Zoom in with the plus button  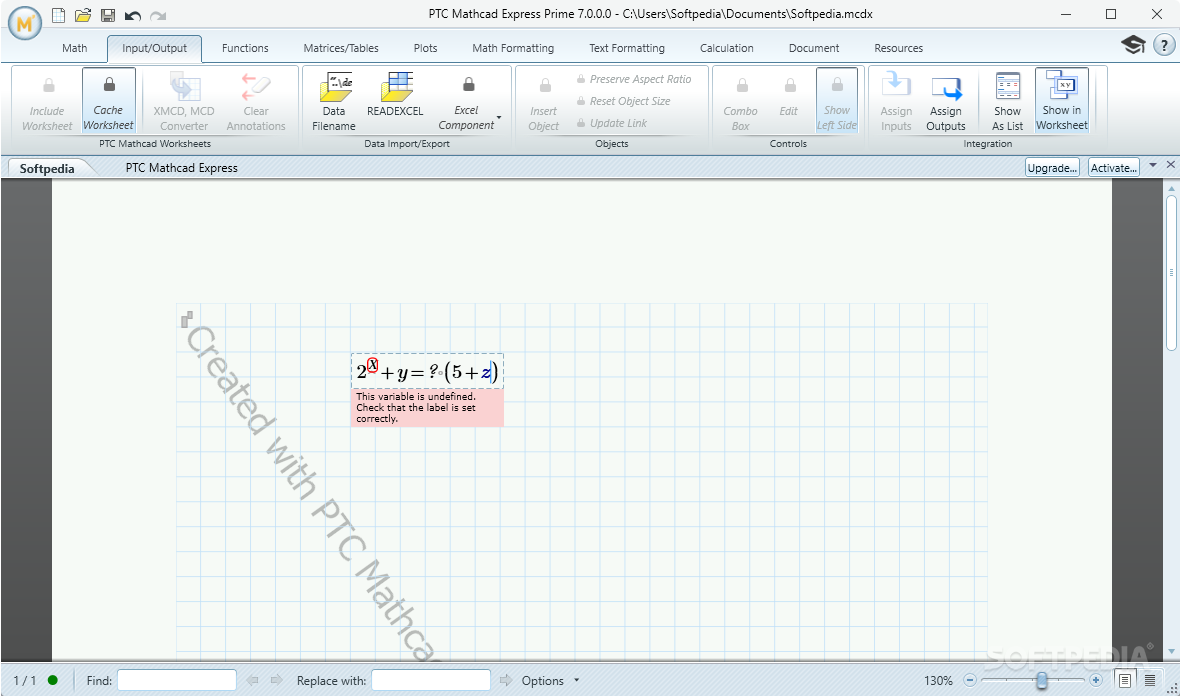click(1096, 680)
